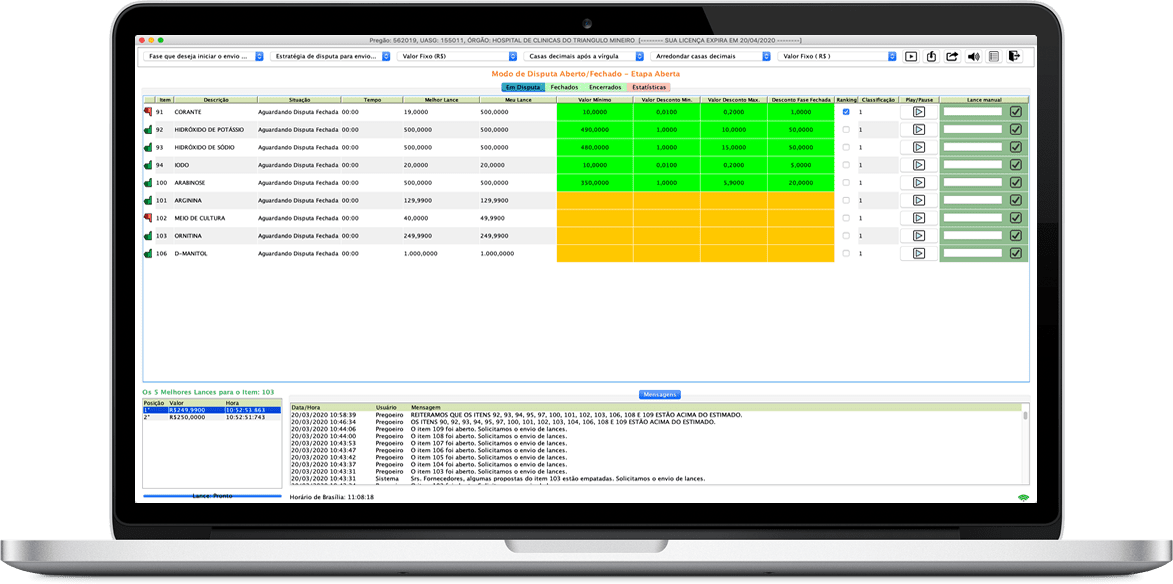Image resolution: width=1173 pixels, height=584 pixels.
Task: Click the thumbs-down icon beside MEIO DE CULTURA
Action: (x=148, y=218)
